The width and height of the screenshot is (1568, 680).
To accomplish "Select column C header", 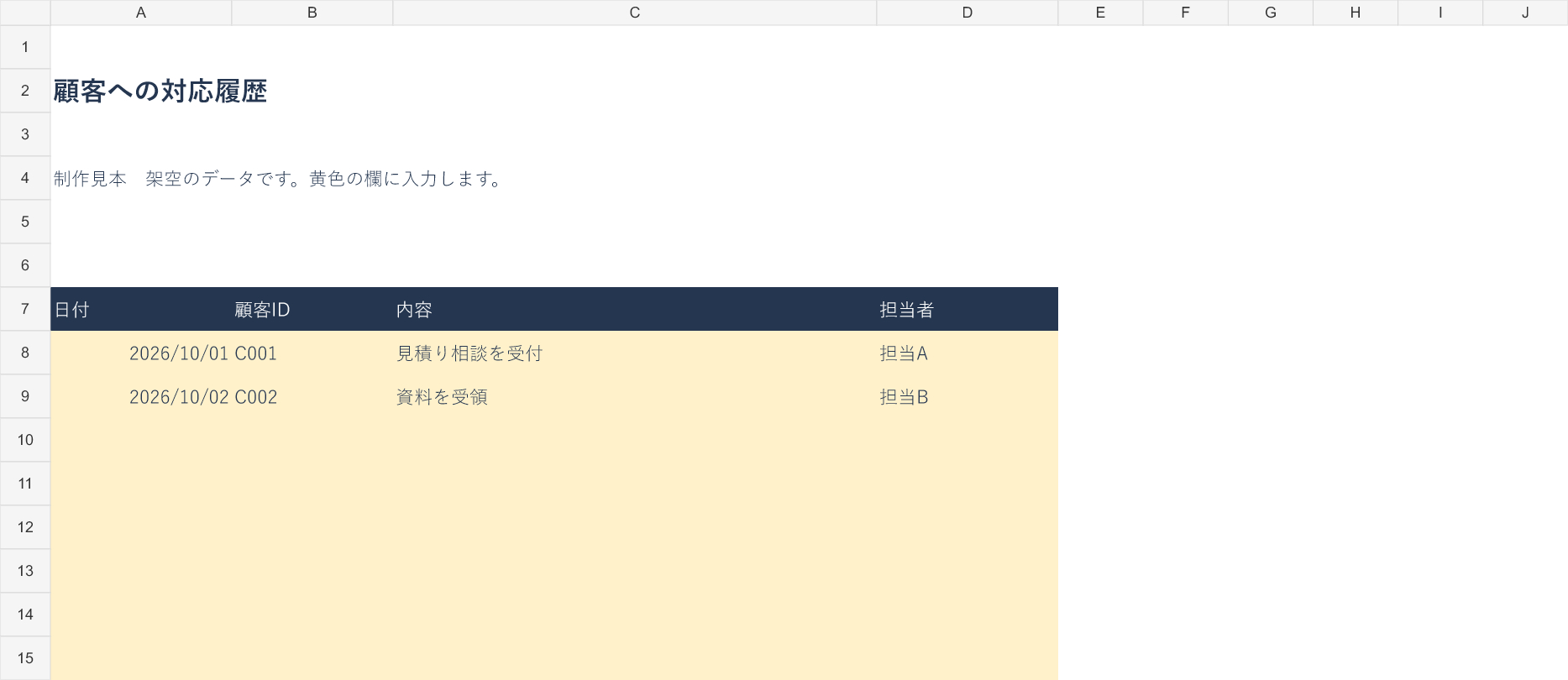I will 635,13.
